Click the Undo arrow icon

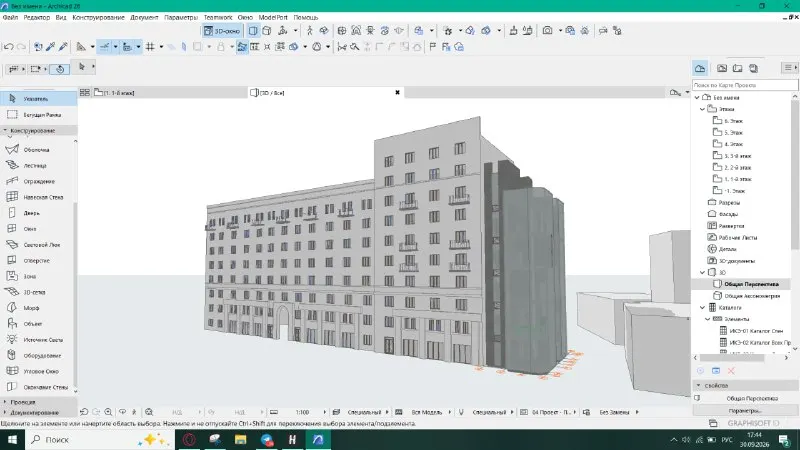pyautogui.click(x=8, y=47)
